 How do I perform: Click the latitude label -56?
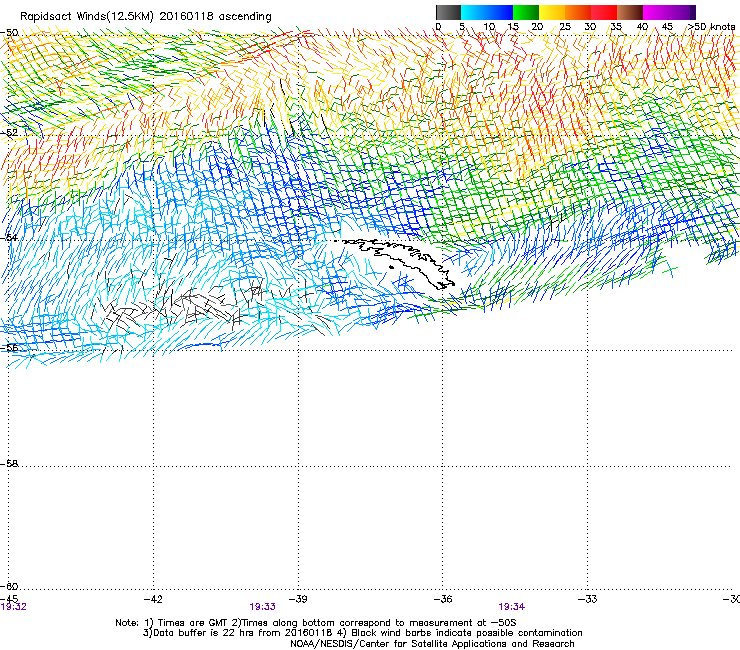[x=9, y=347]
